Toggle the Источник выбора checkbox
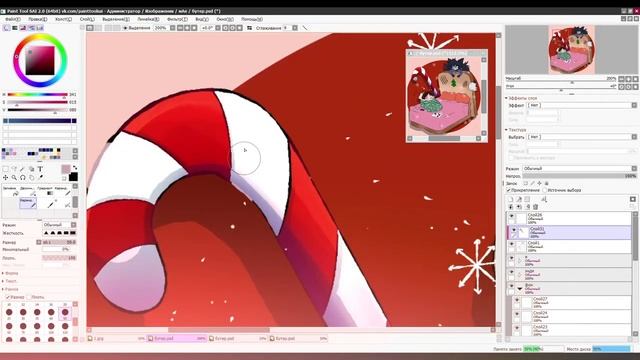Viewport: 640px width, 360px height. (545, 190)
